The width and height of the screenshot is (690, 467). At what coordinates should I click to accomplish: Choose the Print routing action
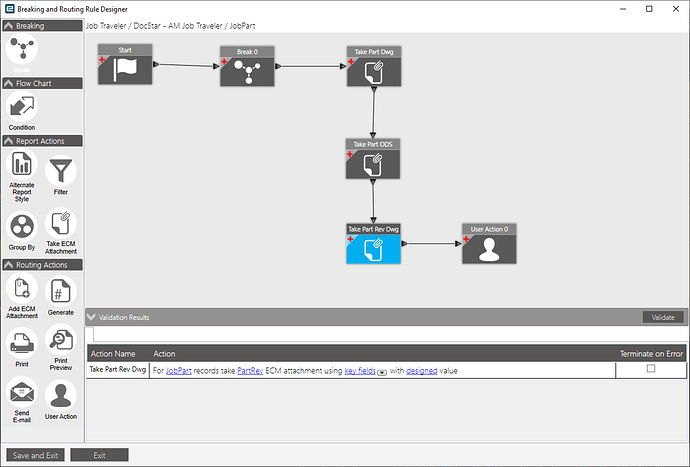22,343
